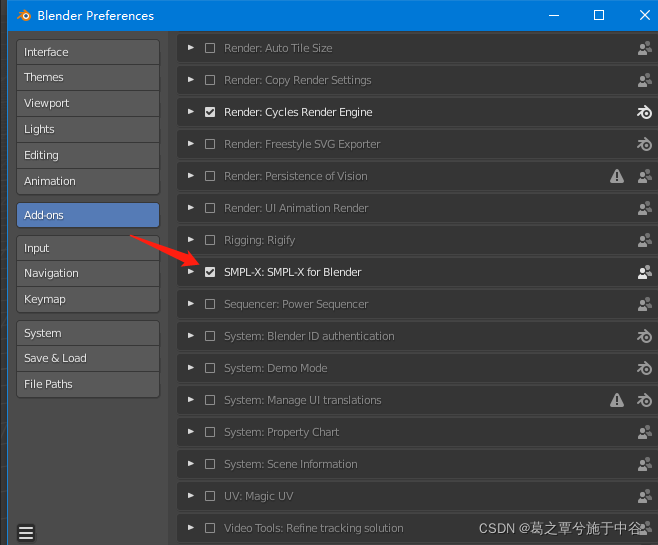Click warning triangle on Persistence of Vision row

[617, 176]
